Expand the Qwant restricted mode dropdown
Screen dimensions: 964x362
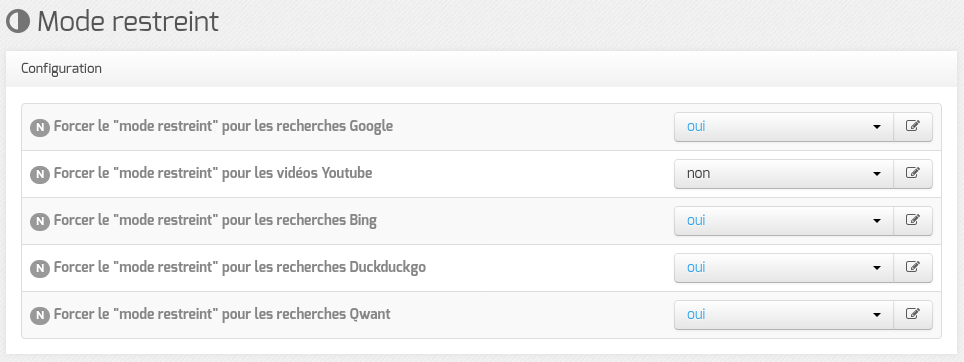[784, 315]
